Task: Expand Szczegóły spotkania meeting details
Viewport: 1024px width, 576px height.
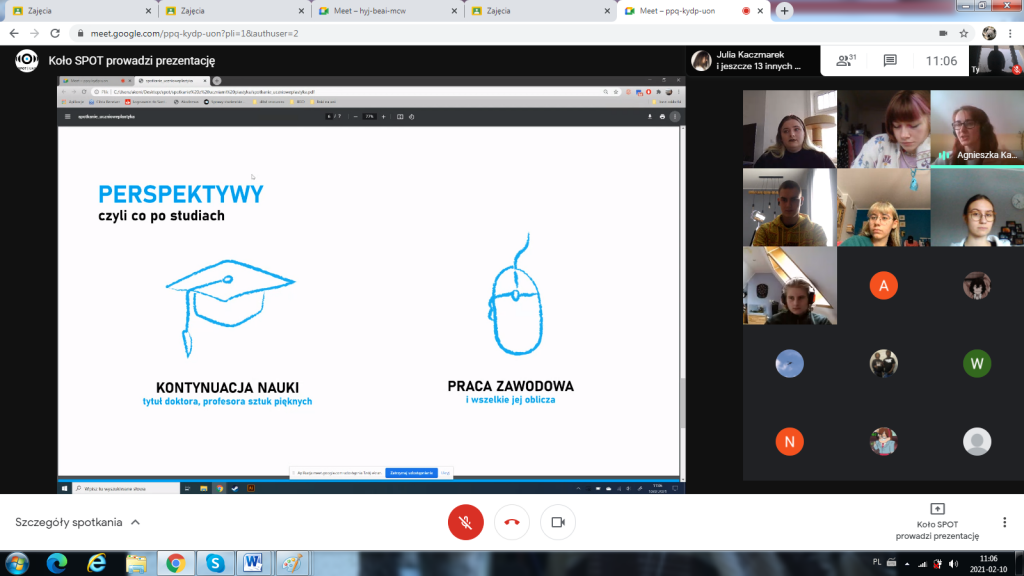Action: pos(78,522)
